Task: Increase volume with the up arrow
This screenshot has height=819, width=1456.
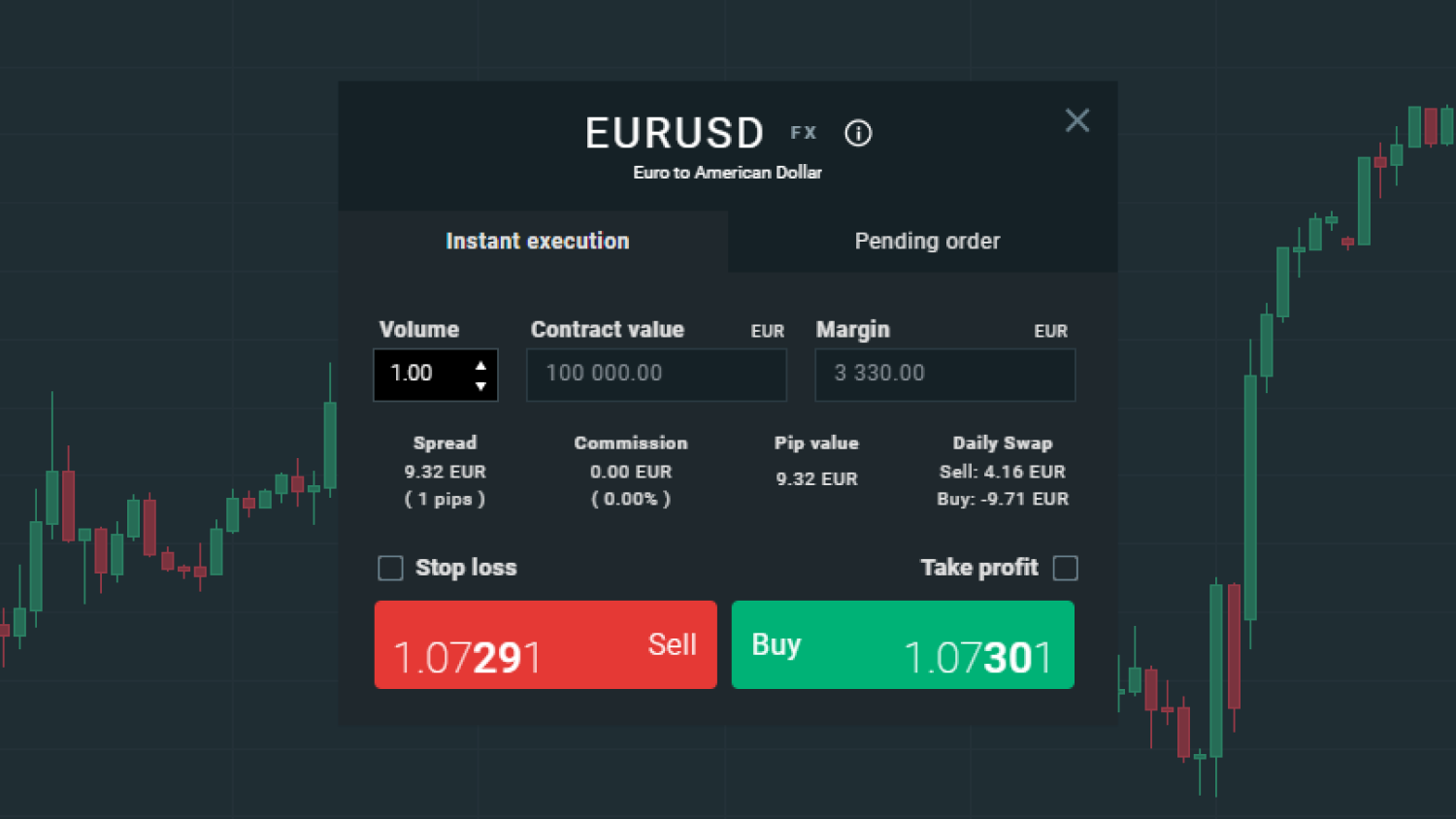Action: click(x=480, y=365)
